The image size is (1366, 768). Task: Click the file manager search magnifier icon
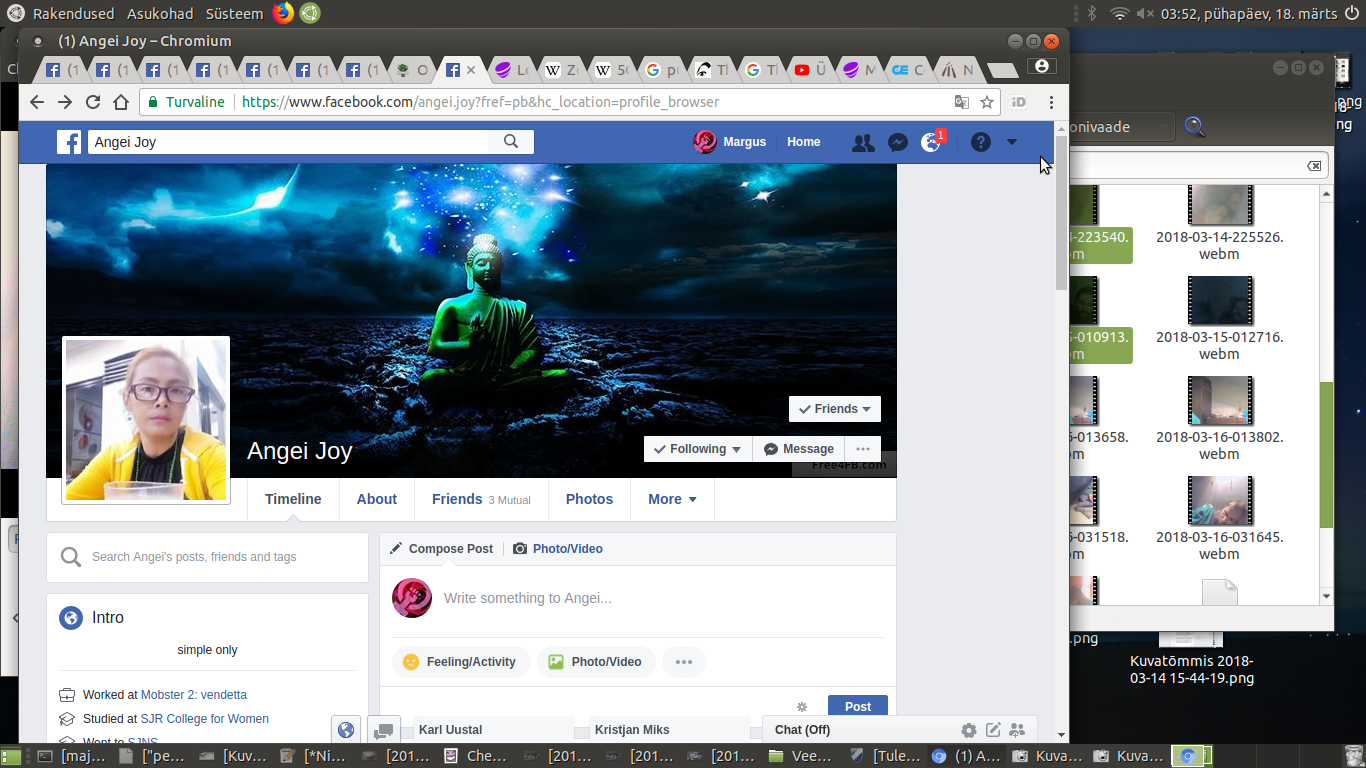pyautogui.click(x=1195, y=127)
